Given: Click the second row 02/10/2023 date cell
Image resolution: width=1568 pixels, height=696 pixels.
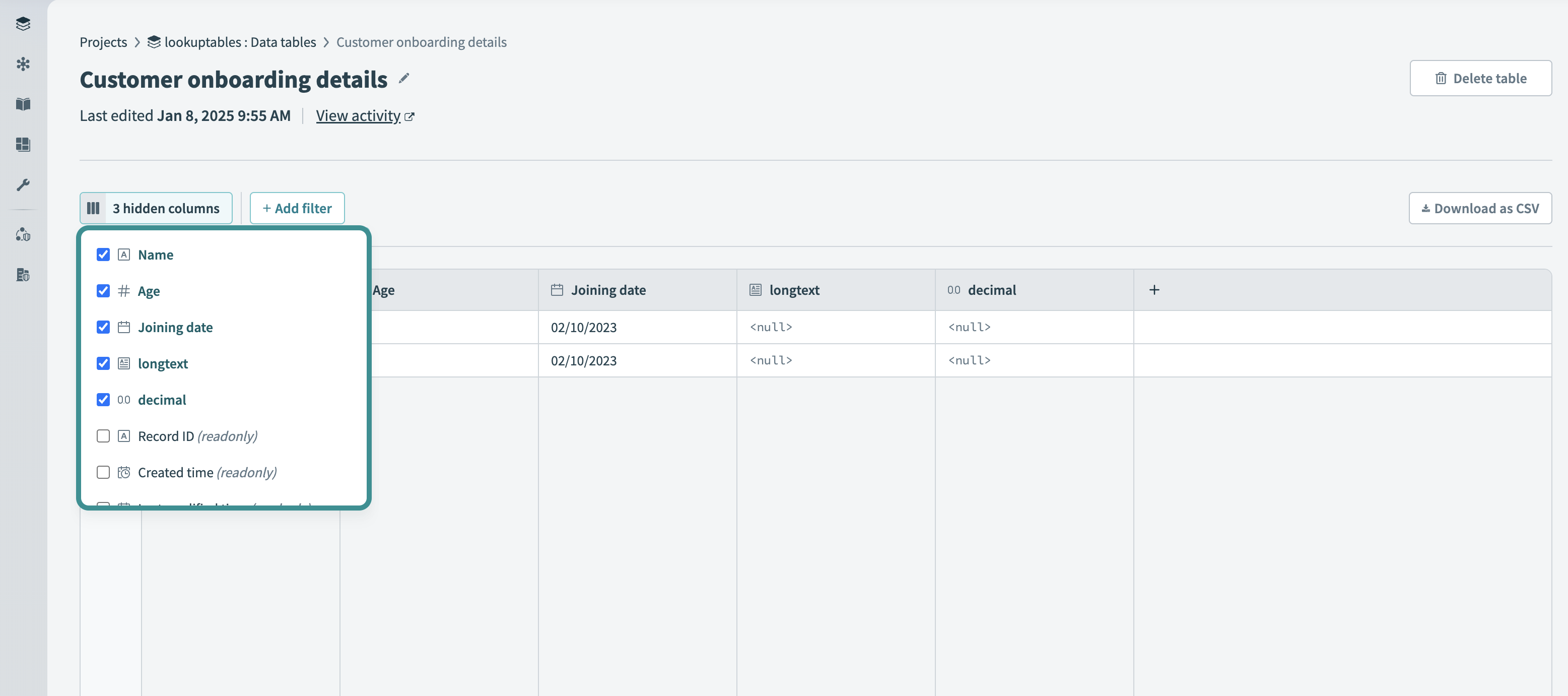Looking at the screenshot, I should (637, 360).
